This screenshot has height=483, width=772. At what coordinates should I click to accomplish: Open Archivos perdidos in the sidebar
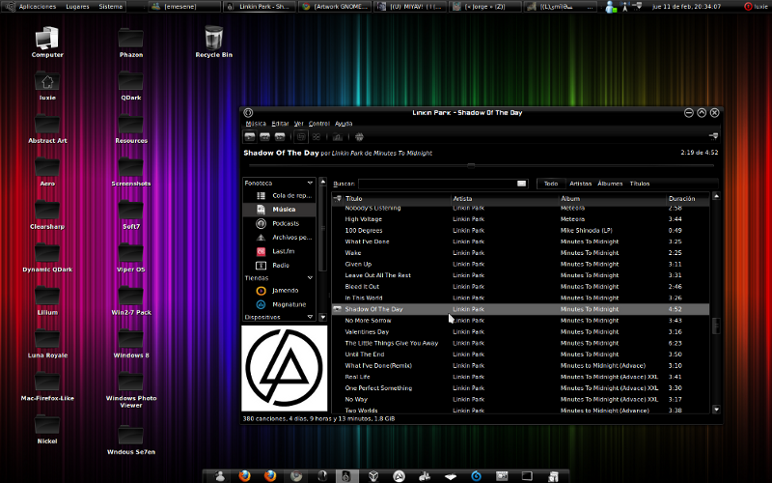coord(279,237)
